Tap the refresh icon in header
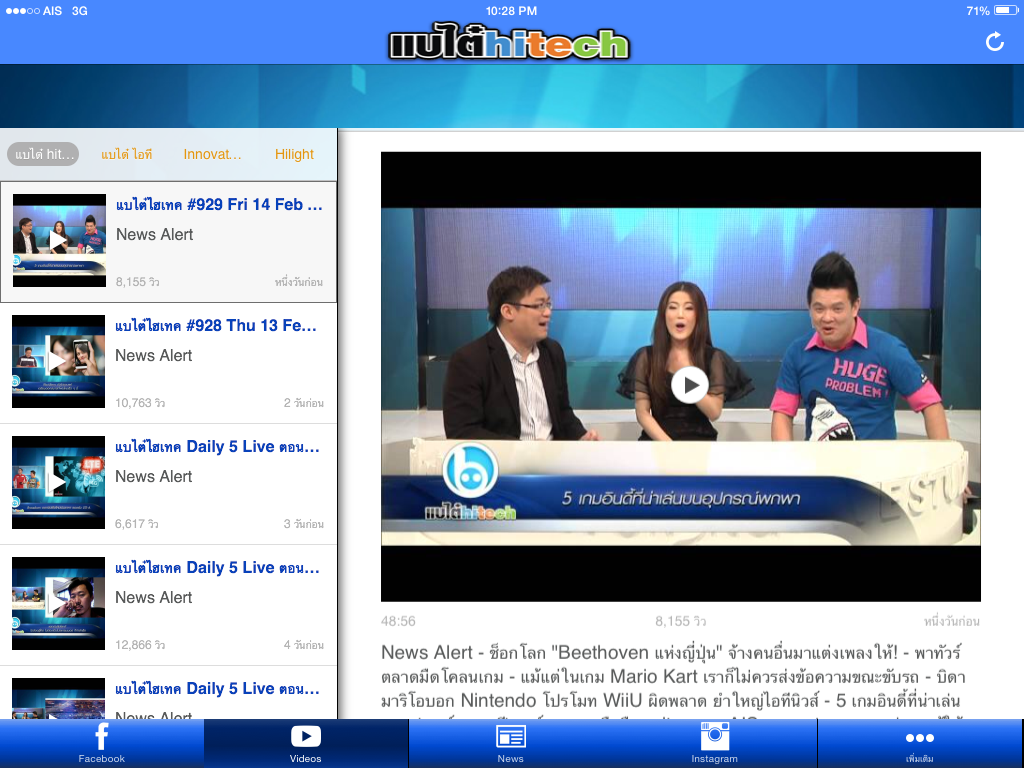The width and height of the screenshot is (1024, 768). (994, 41)
